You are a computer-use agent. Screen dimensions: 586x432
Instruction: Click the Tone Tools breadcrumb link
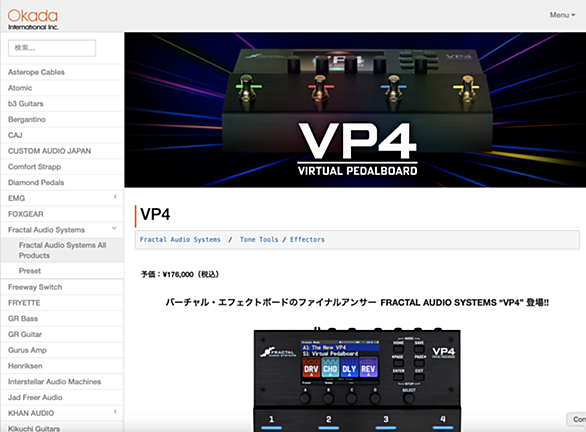point(259,240)
